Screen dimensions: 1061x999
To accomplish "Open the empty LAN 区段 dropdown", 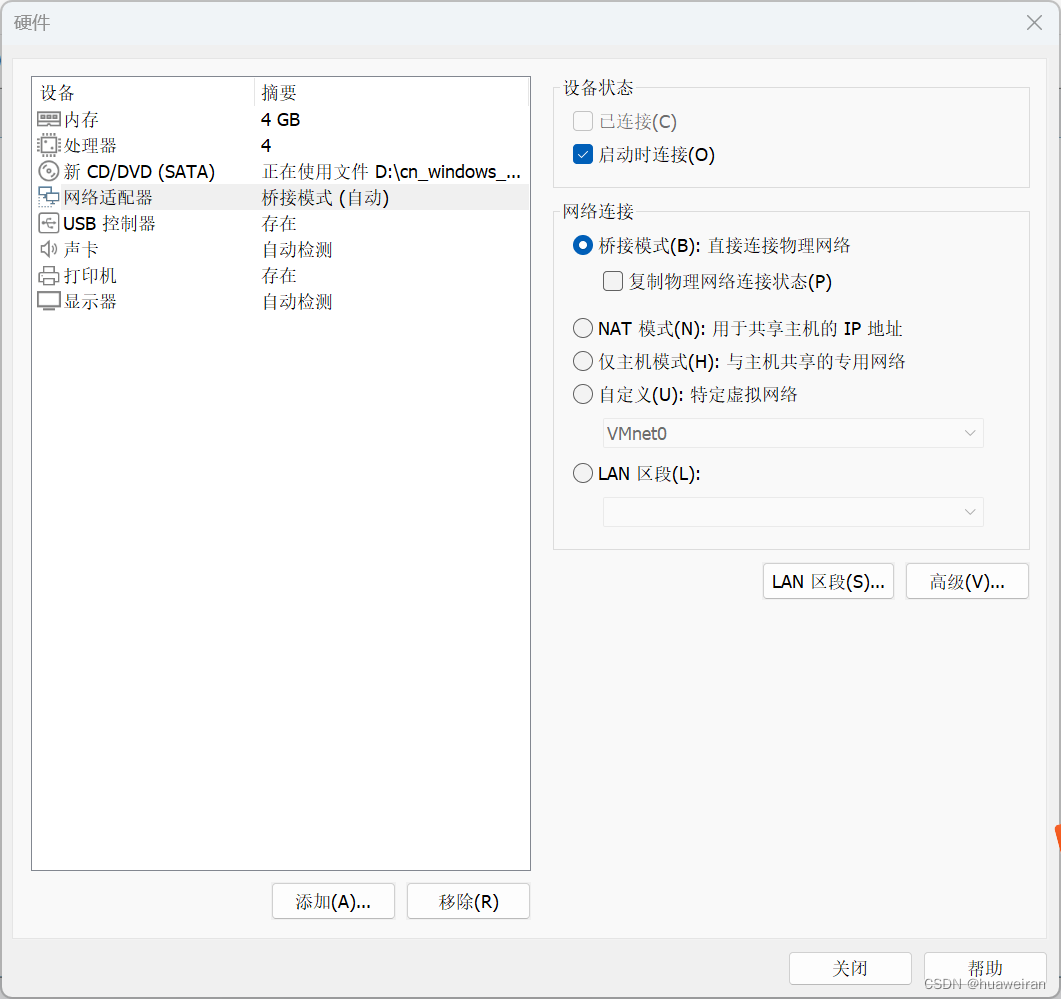I will click(x=793, y=512).
